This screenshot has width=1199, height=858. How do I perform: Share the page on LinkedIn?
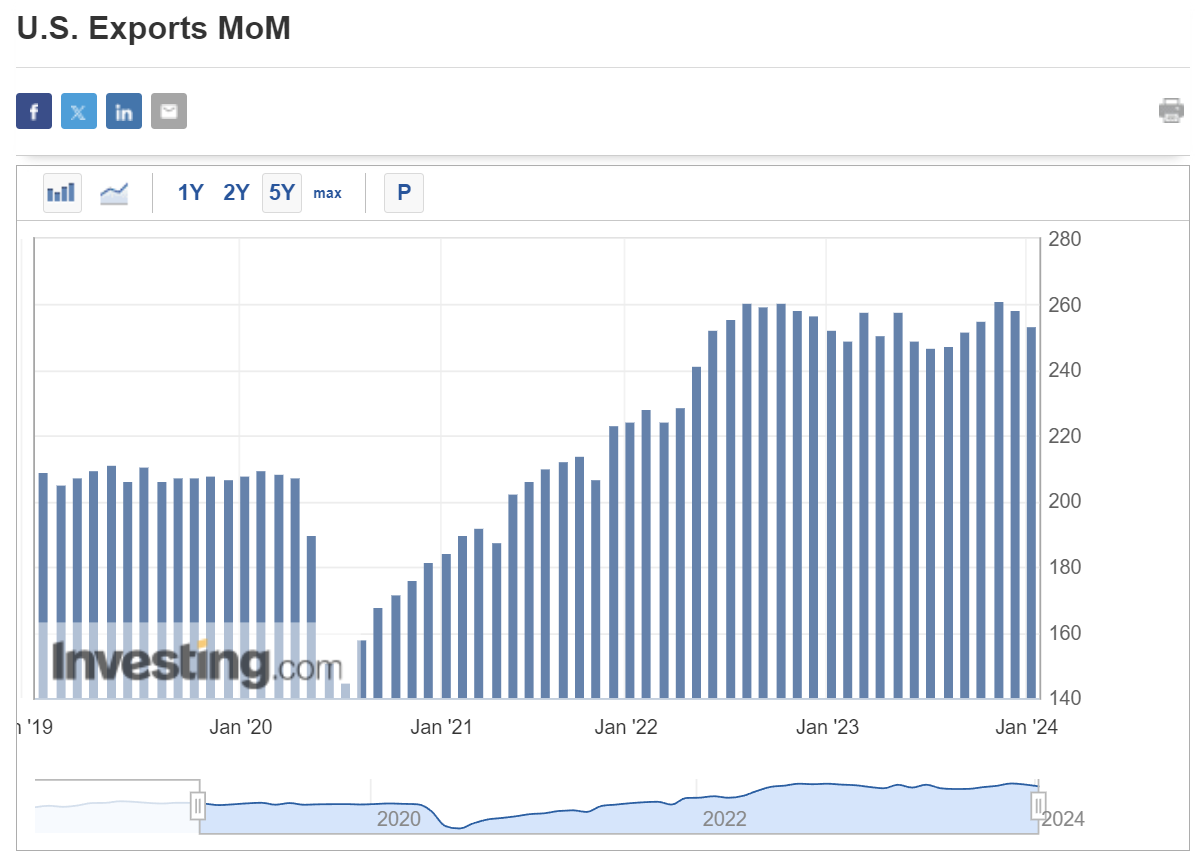[x=124, y=111]
